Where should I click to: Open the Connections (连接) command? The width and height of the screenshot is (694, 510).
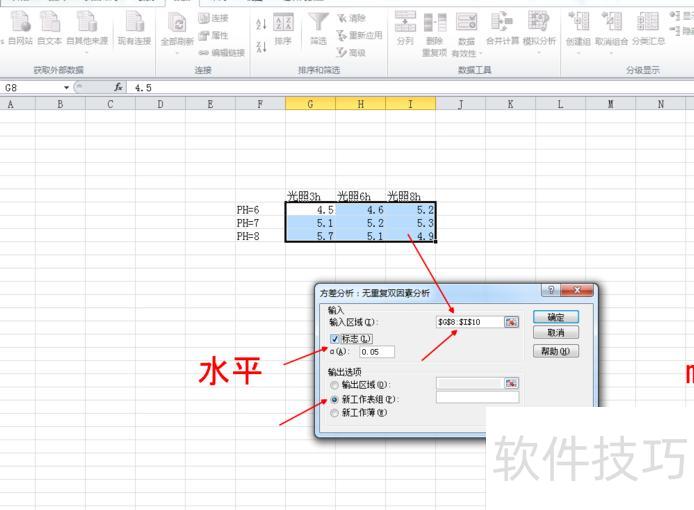coord(213,18)
